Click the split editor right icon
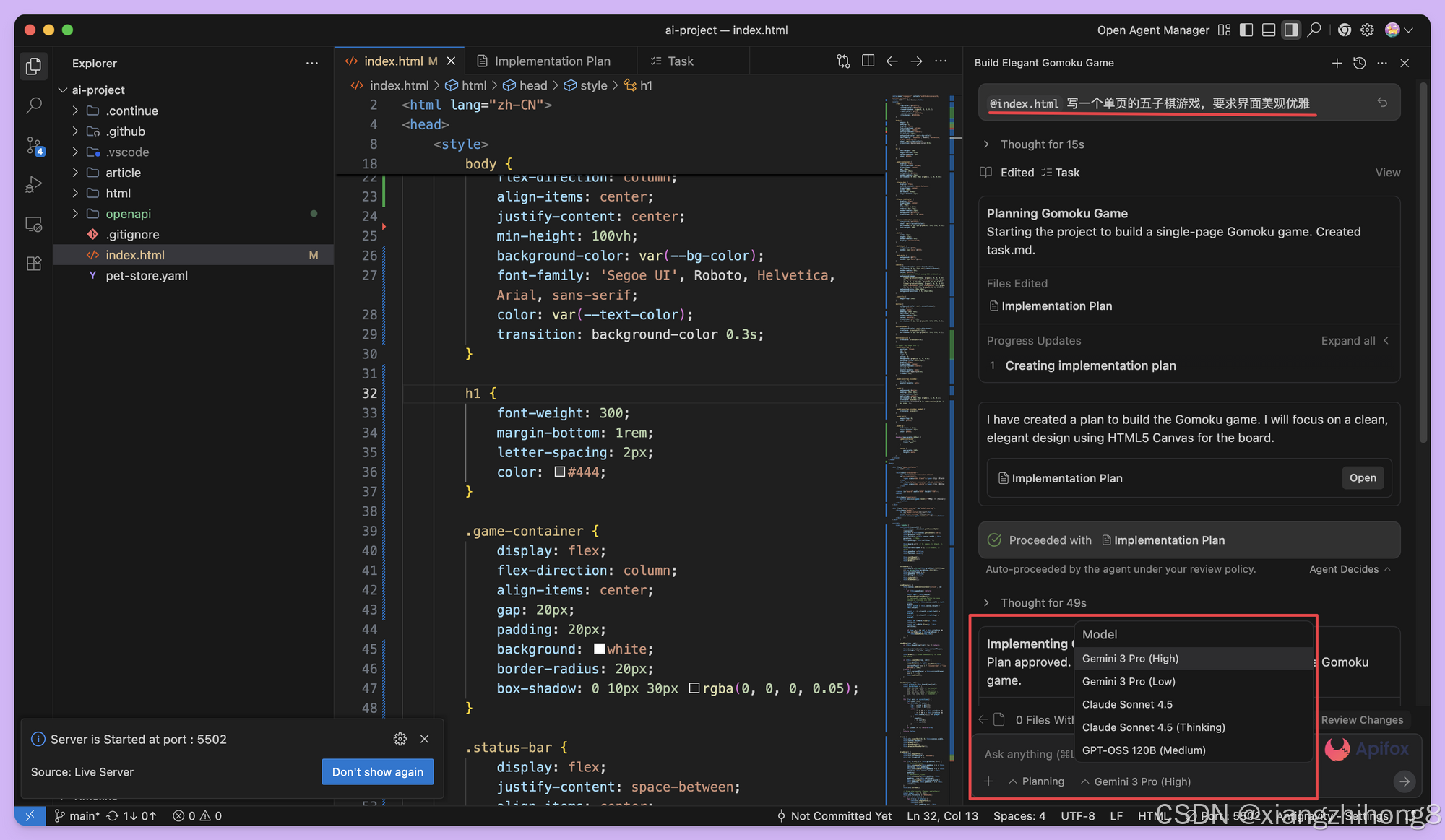 [868, 61]
